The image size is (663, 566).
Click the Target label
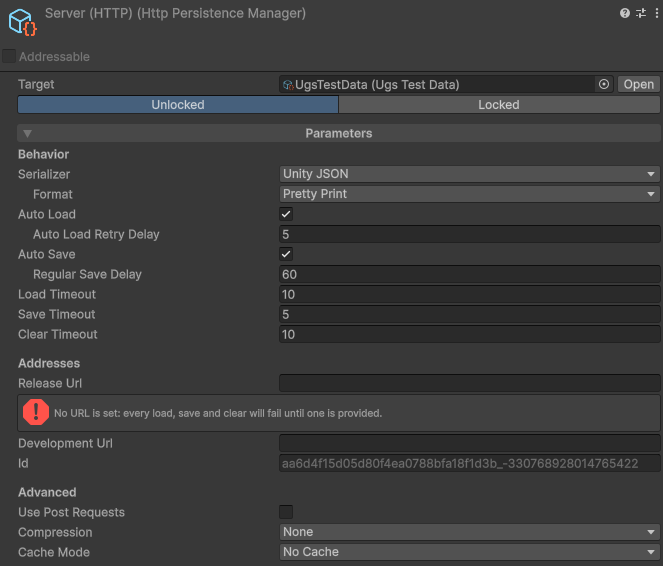tap(36, 85)
